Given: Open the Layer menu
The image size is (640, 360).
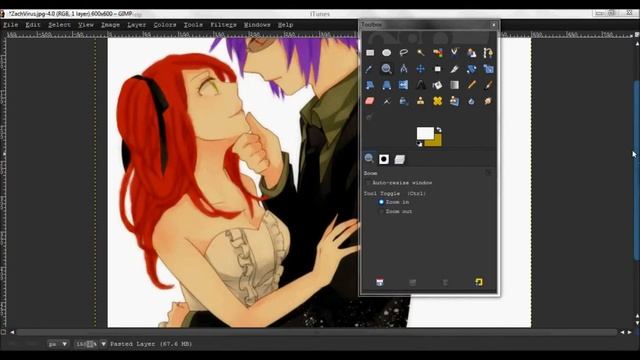Looking at the screenshot, I should click(136, 25).
